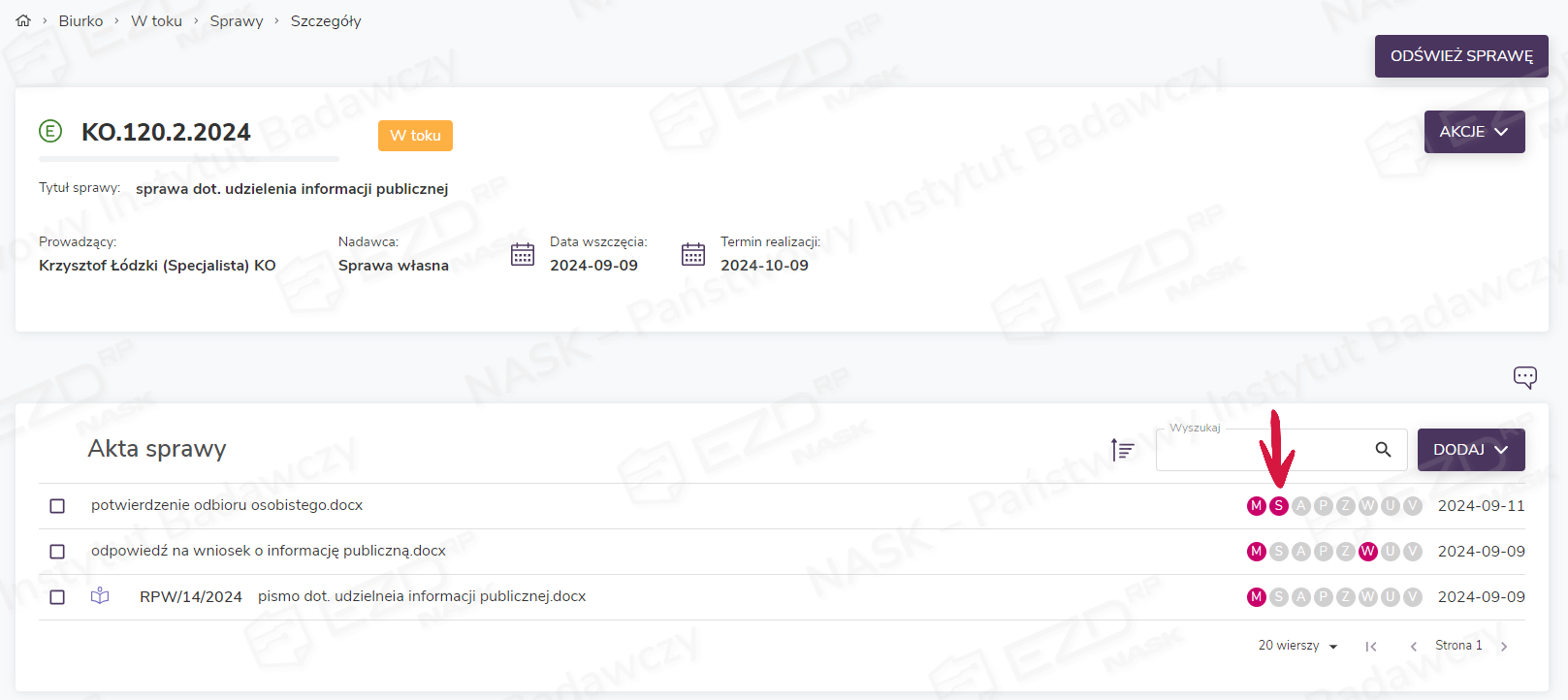Click the search magnifier icon
Screen dimensions: 1568x700
1383,450
